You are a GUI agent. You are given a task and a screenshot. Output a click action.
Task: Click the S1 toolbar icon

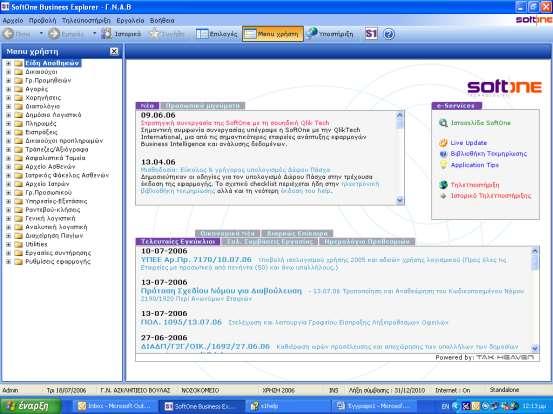(x=371, y=34)
